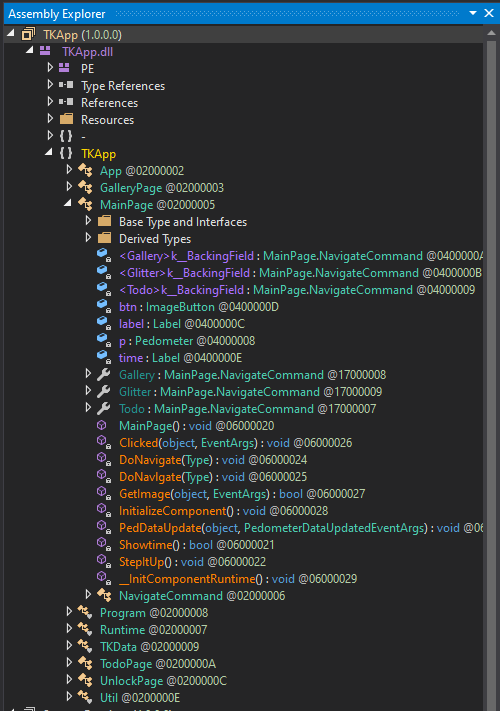
Task: Expand the Resources node
Action: pos(50,118)
